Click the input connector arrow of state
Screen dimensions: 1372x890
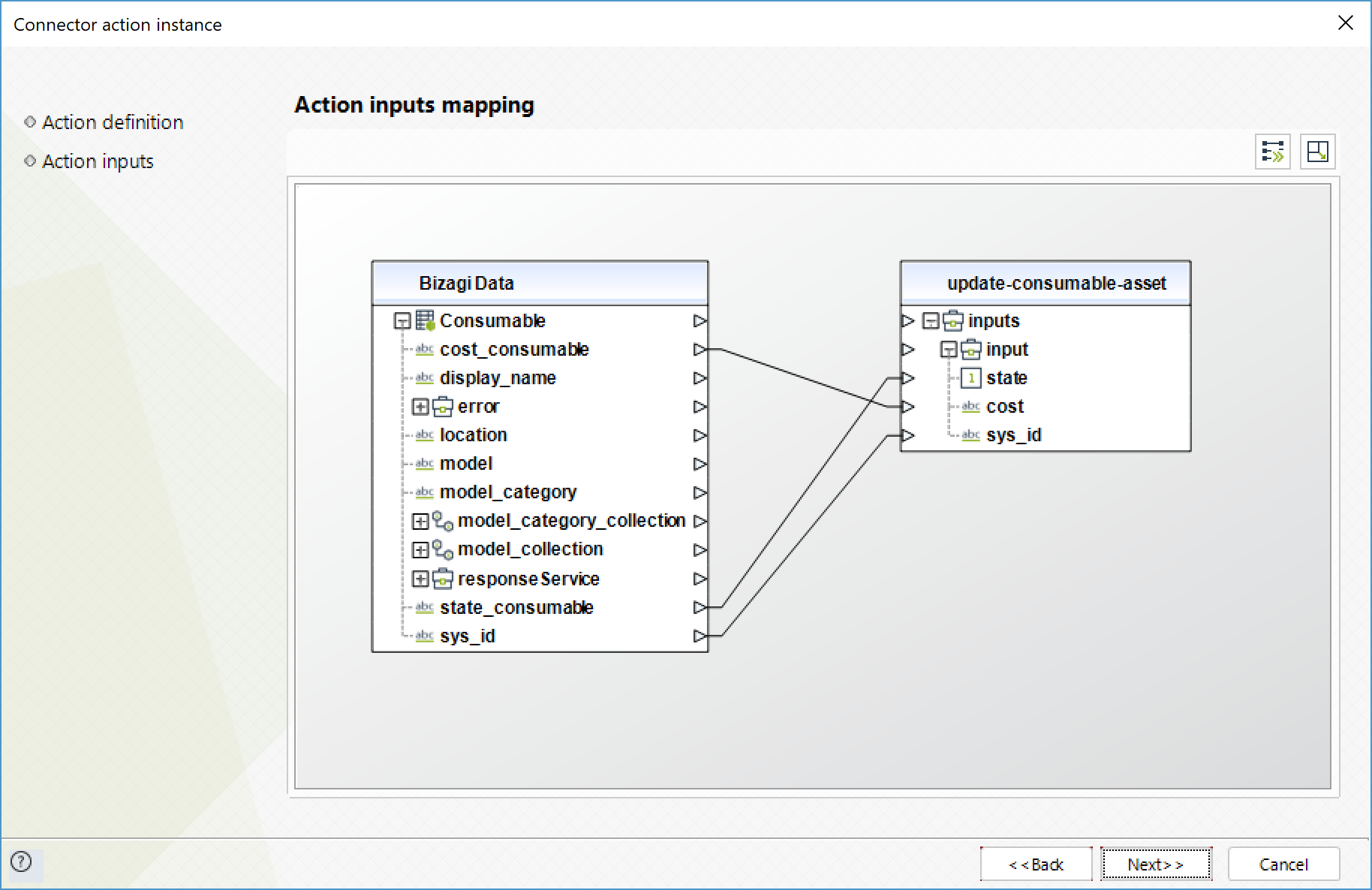908,378
